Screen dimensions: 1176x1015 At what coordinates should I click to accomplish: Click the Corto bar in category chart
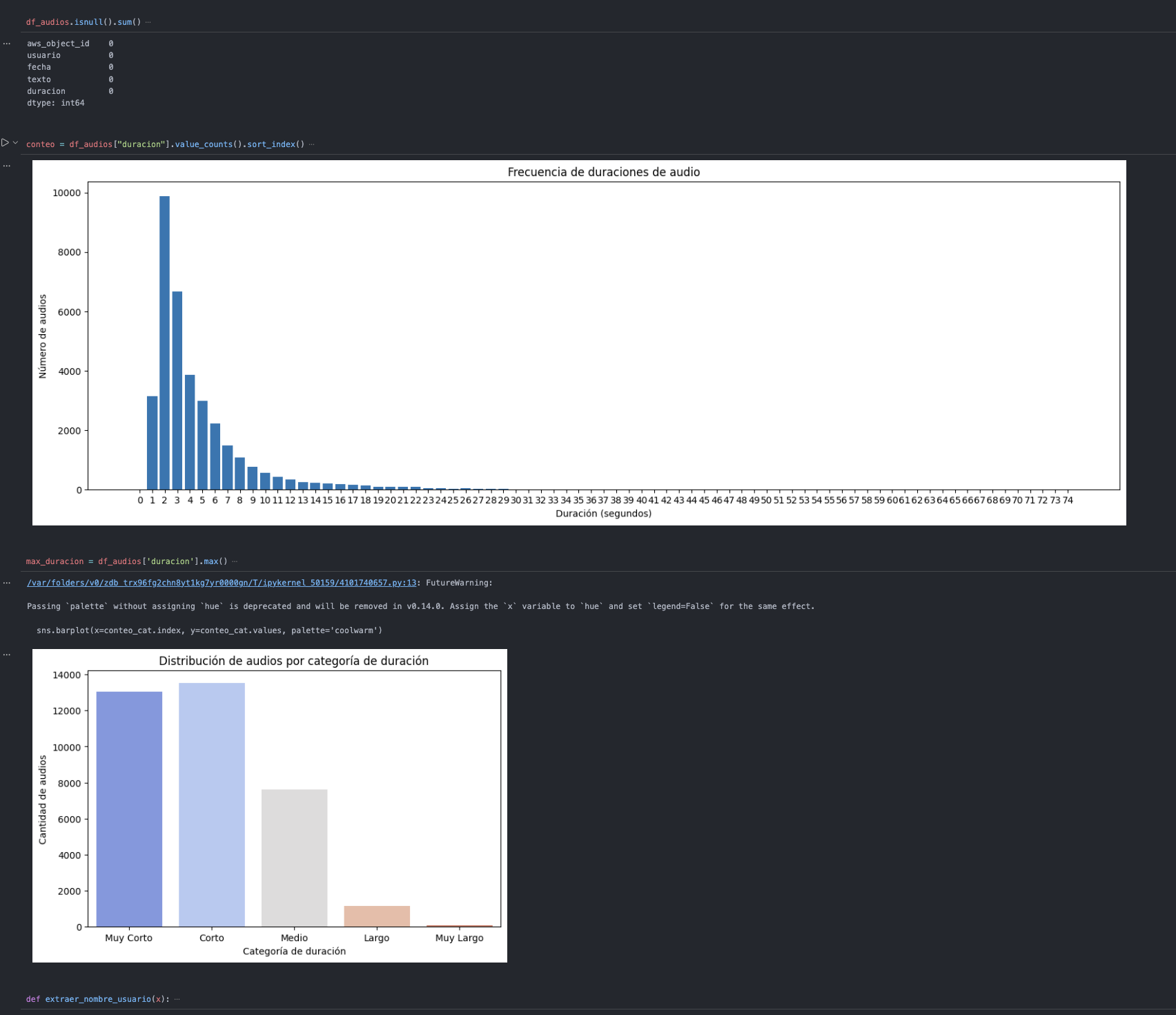click(x=212, y=804)
